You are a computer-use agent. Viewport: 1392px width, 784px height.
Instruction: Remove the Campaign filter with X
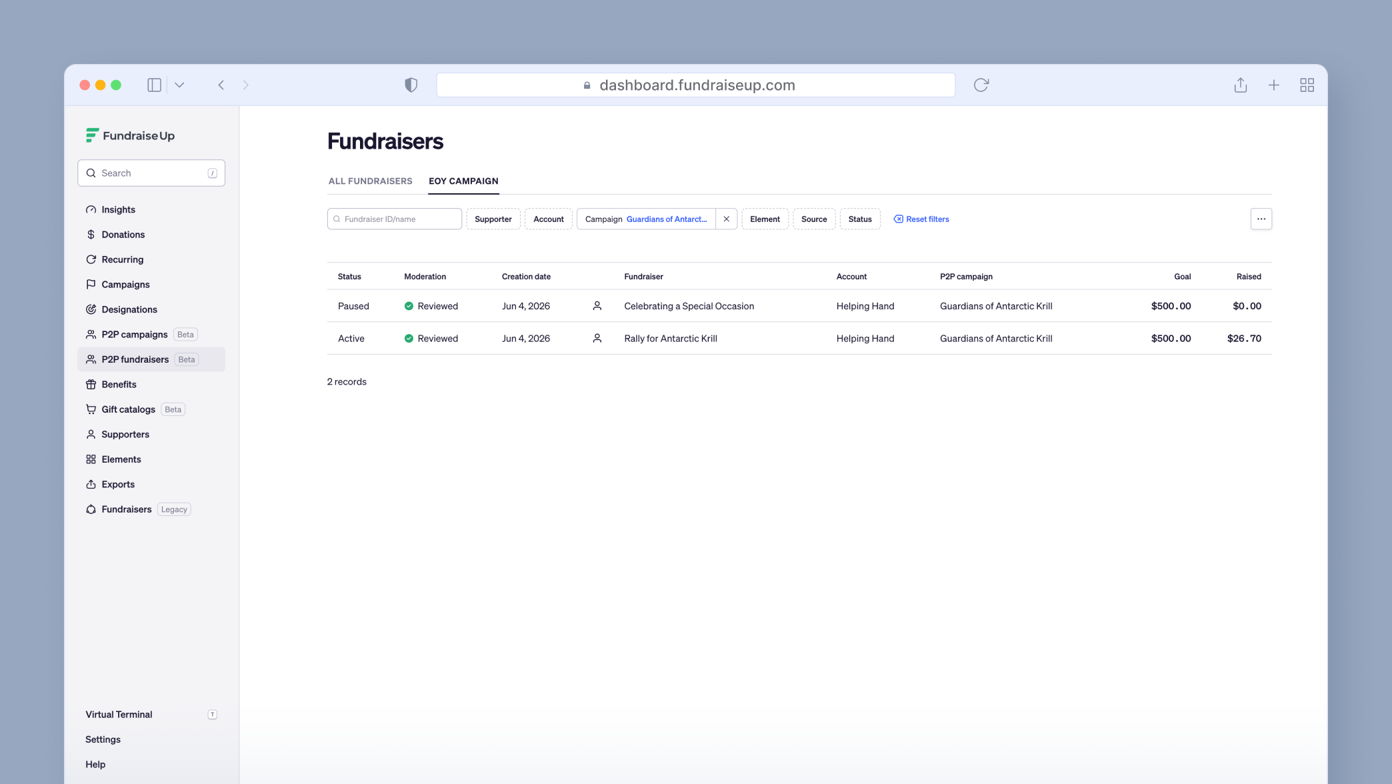[x=727, y=219]
